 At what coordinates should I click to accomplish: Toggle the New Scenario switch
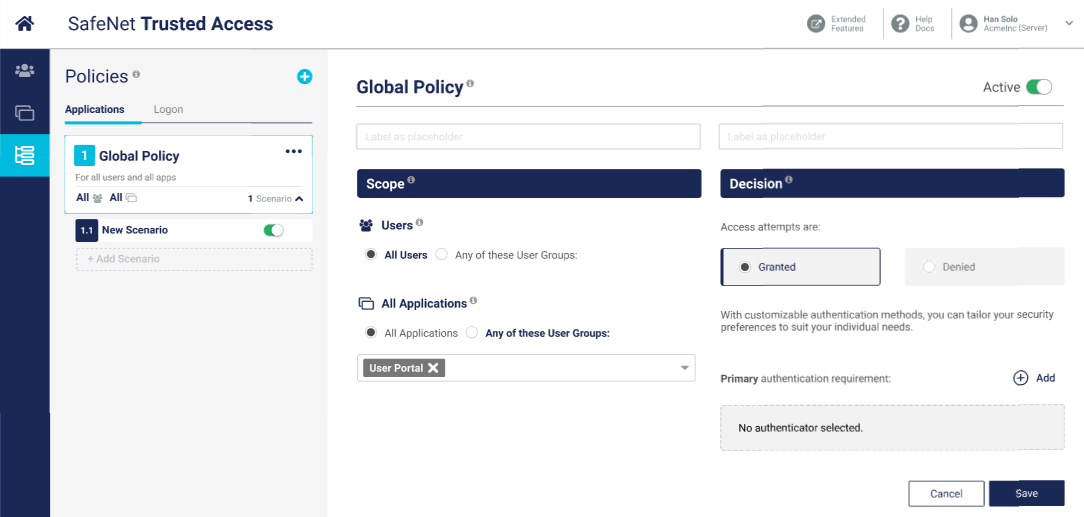coord(274,230)
